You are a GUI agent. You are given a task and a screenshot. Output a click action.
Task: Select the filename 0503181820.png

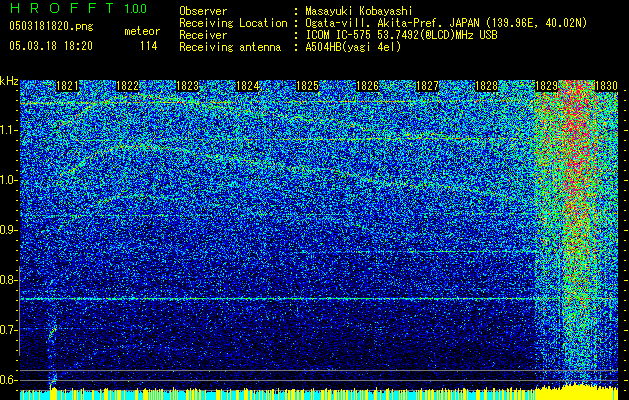[51, 27]
